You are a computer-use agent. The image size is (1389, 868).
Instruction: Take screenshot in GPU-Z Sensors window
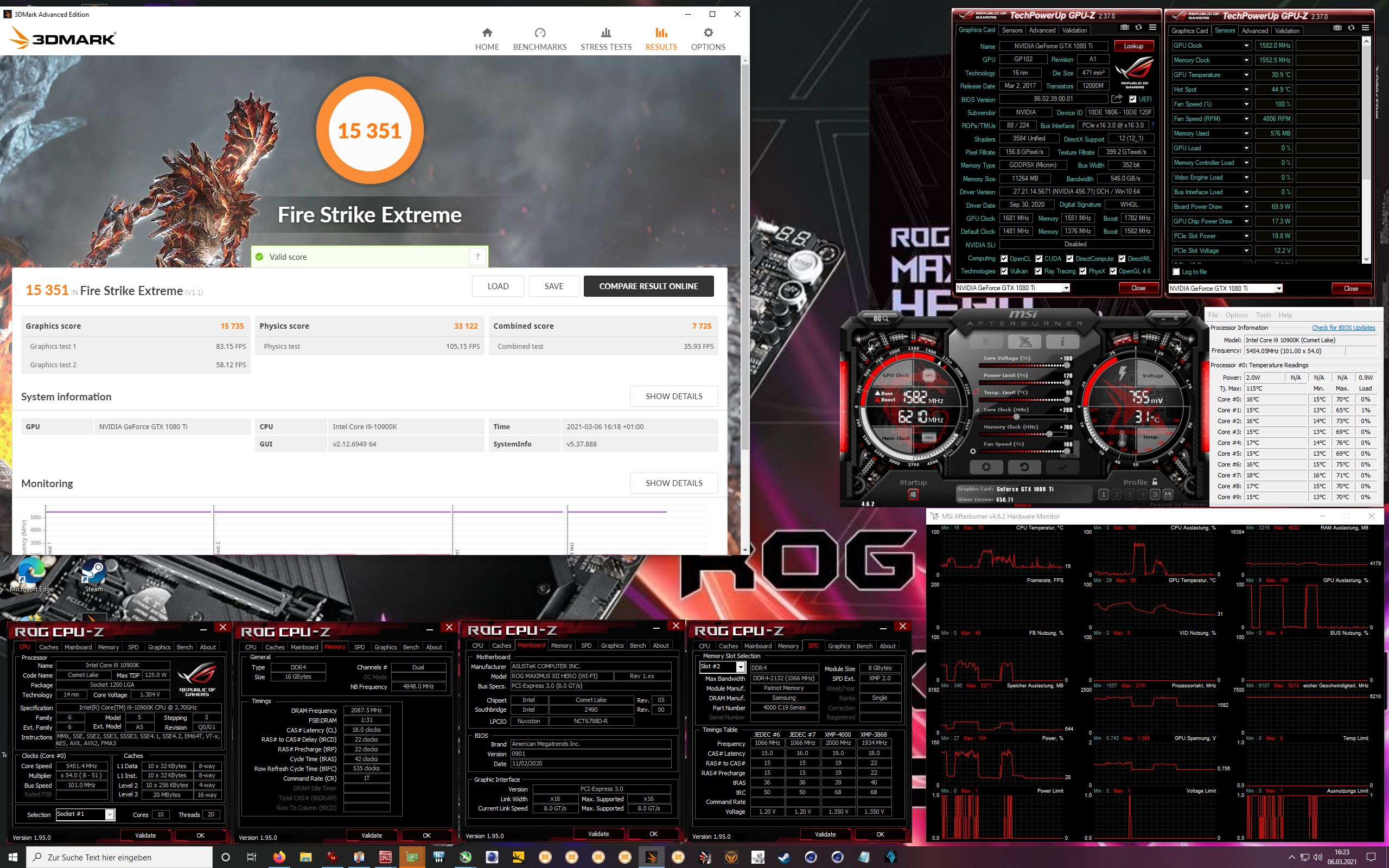(1337, 28)
